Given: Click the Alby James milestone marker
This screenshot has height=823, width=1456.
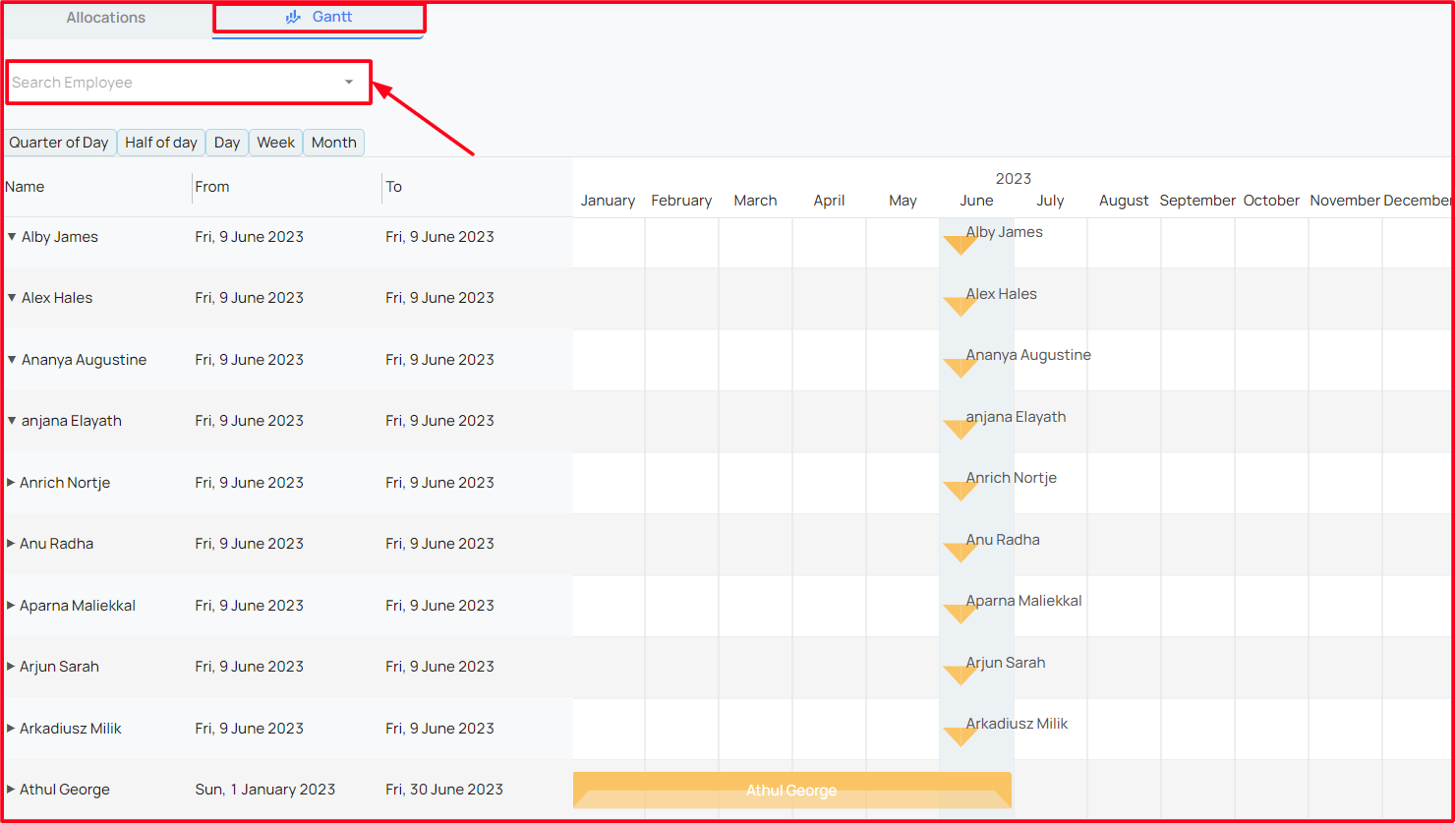Looking at the screenshot, I should 960,245.
